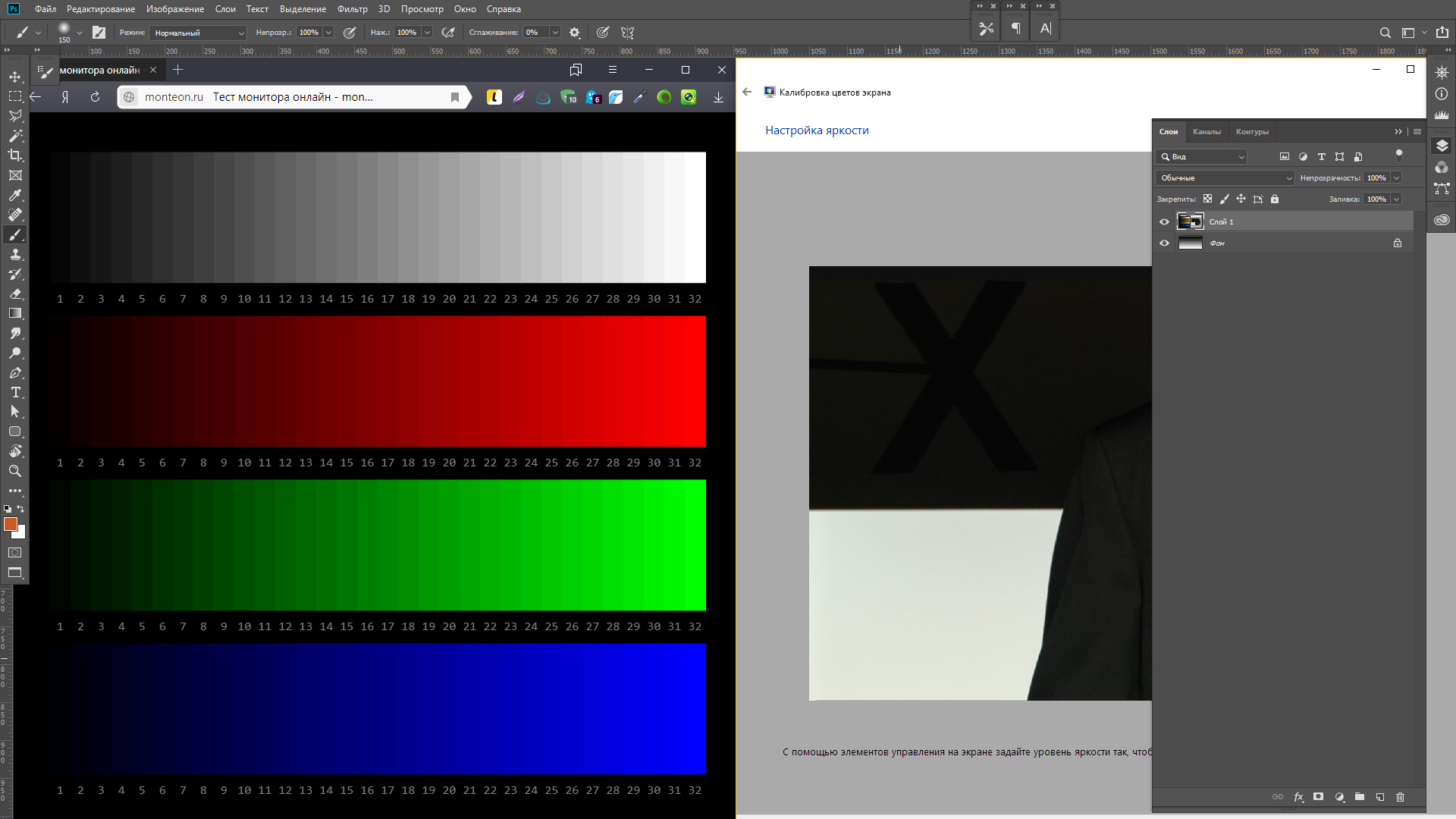Open the 'Фильтр' menu
This screenshot has width=1456, height=819.
point(352,9)
